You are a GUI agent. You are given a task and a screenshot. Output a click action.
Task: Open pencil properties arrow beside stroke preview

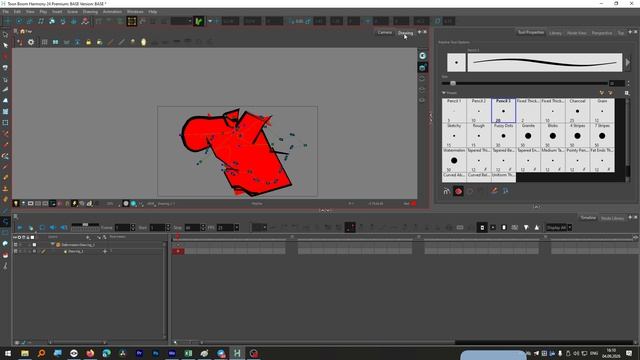pyautogui.click(x=628, y=63)
